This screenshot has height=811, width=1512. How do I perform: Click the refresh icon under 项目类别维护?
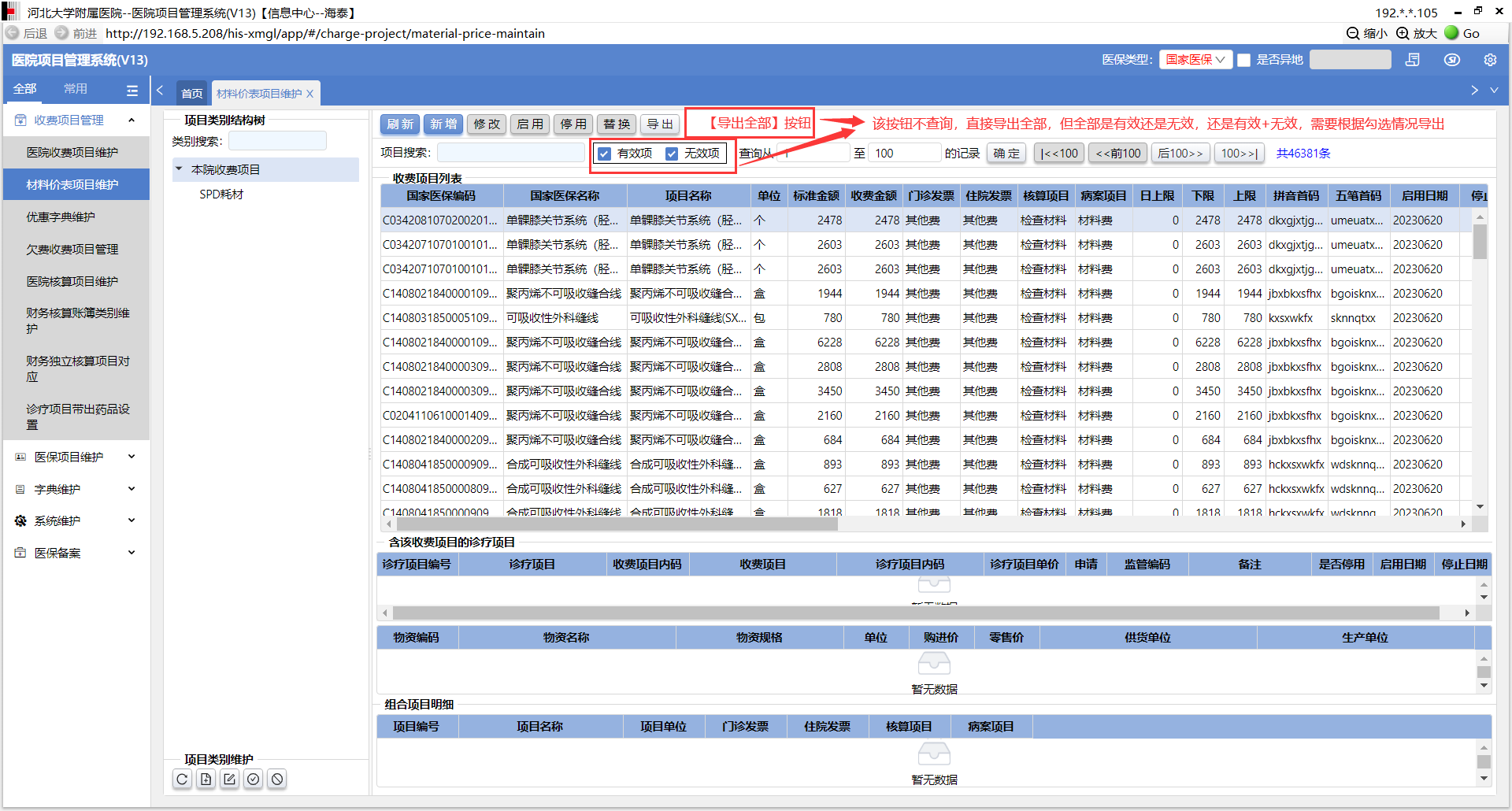click(182, 780)
